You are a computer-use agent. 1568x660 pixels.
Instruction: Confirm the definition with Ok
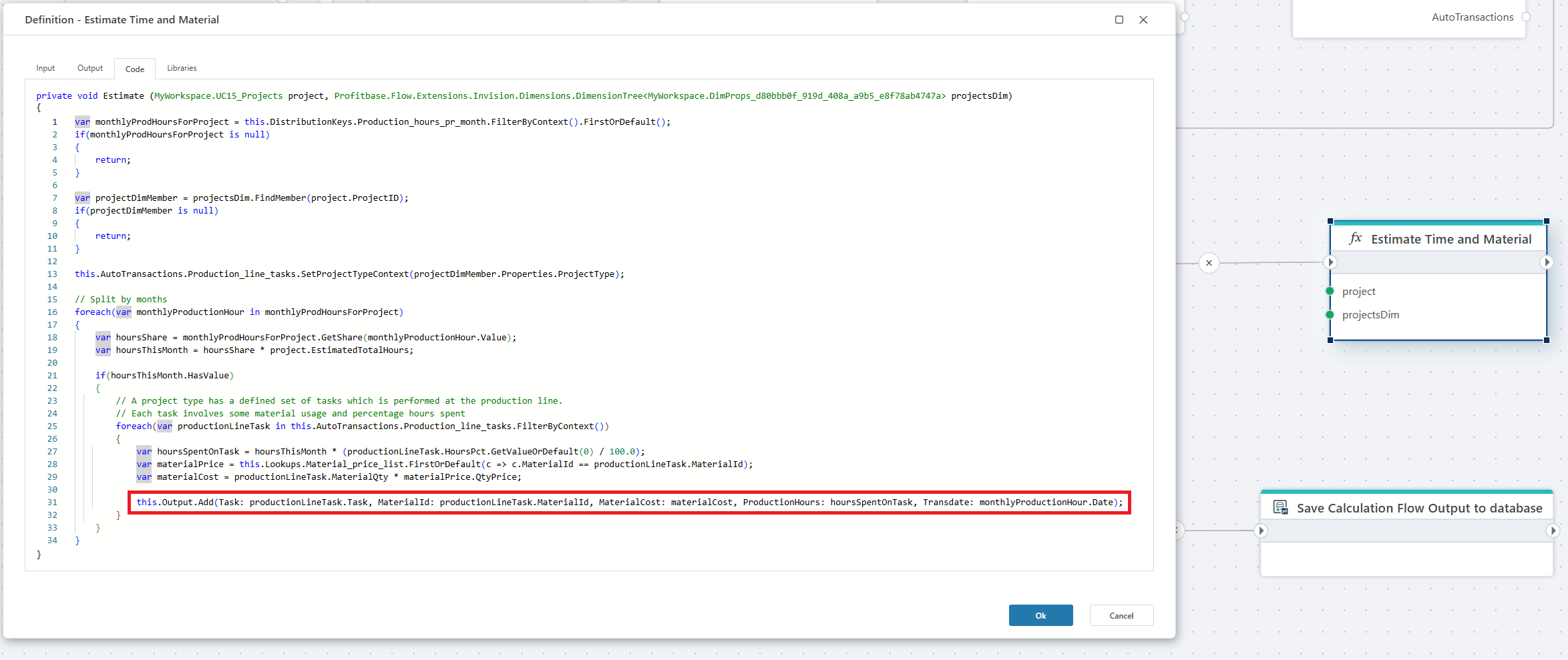coord(1040,615)
